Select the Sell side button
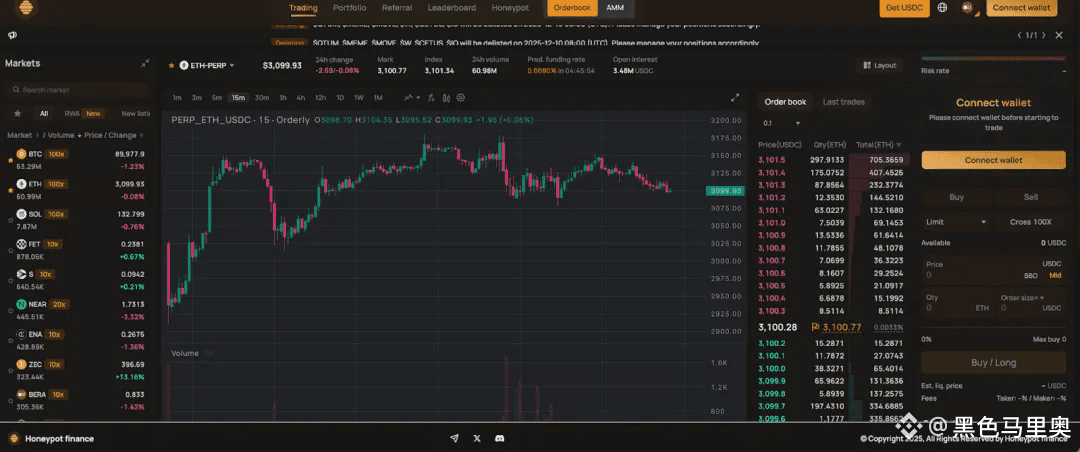Screen dimensions: 1080x452 tap(1030, 197)
